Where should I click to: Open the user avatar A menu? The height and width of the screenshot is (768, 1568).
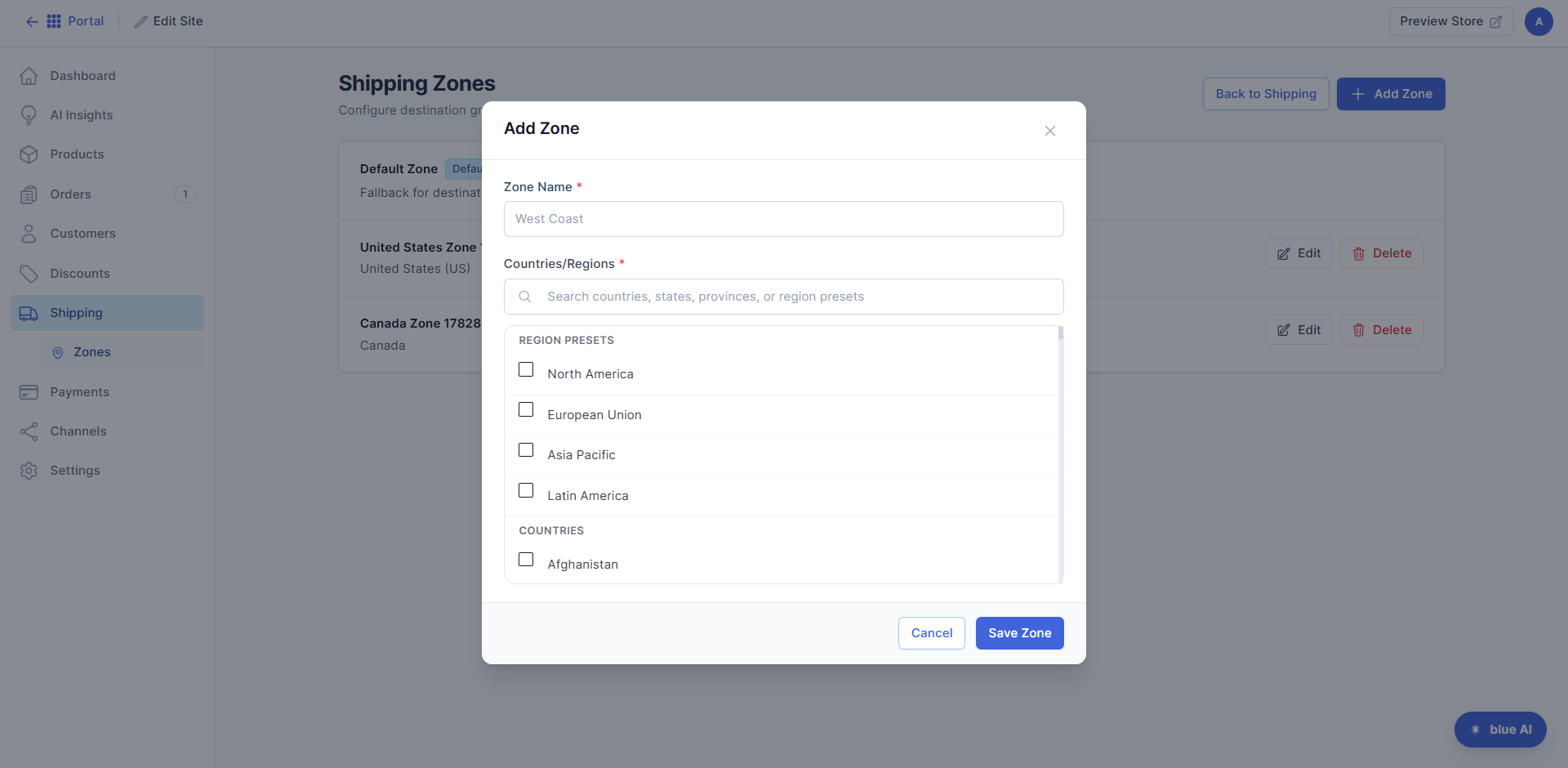click(1539, 21)
